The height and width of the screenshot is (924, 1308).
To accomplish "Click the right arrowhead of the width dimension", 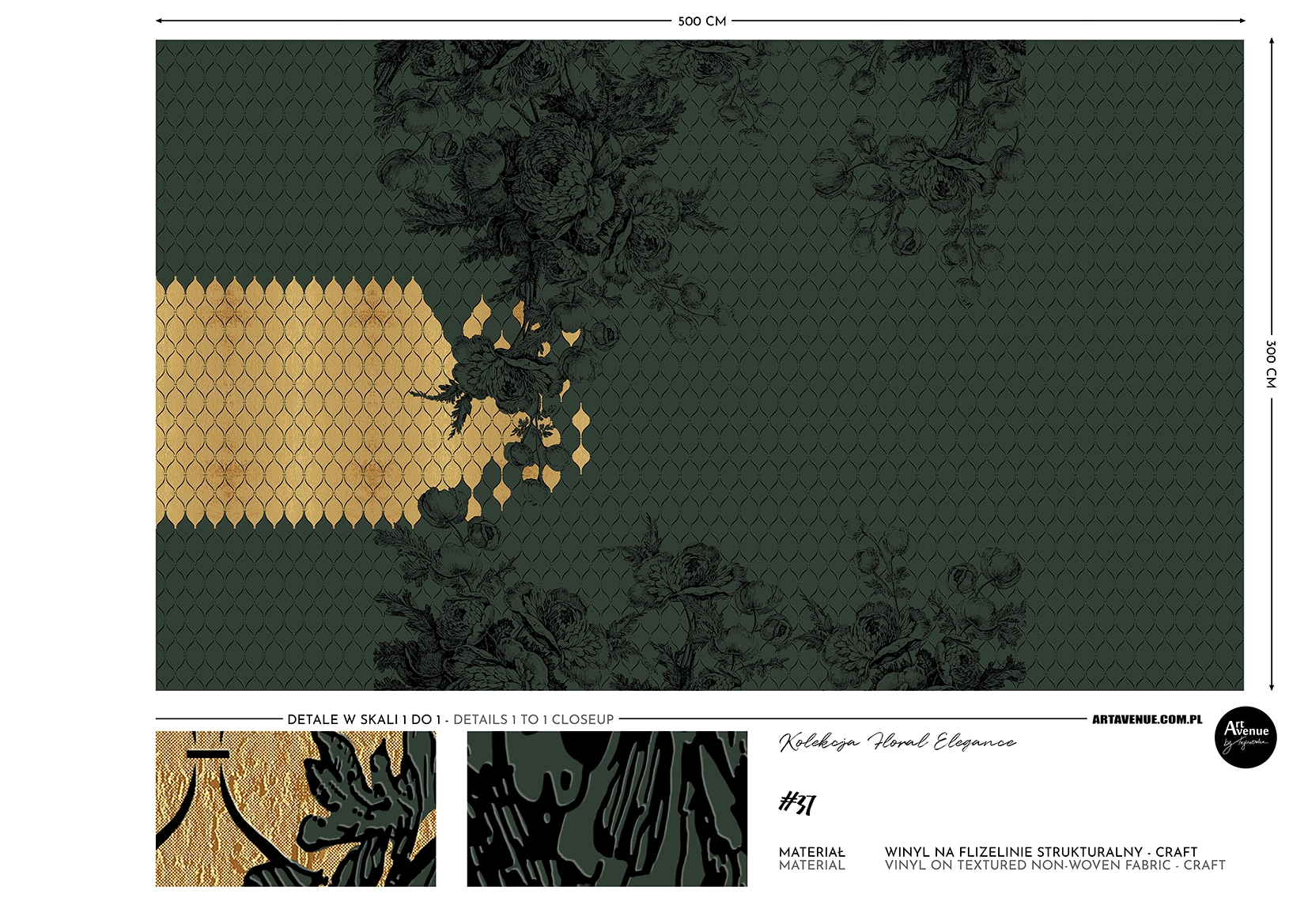I will (x=1241, y=21).
